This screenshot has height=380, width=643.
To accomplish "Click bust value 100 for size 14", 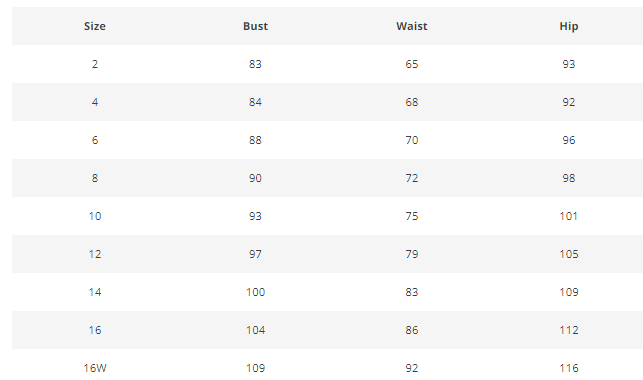I will [255, 292].
